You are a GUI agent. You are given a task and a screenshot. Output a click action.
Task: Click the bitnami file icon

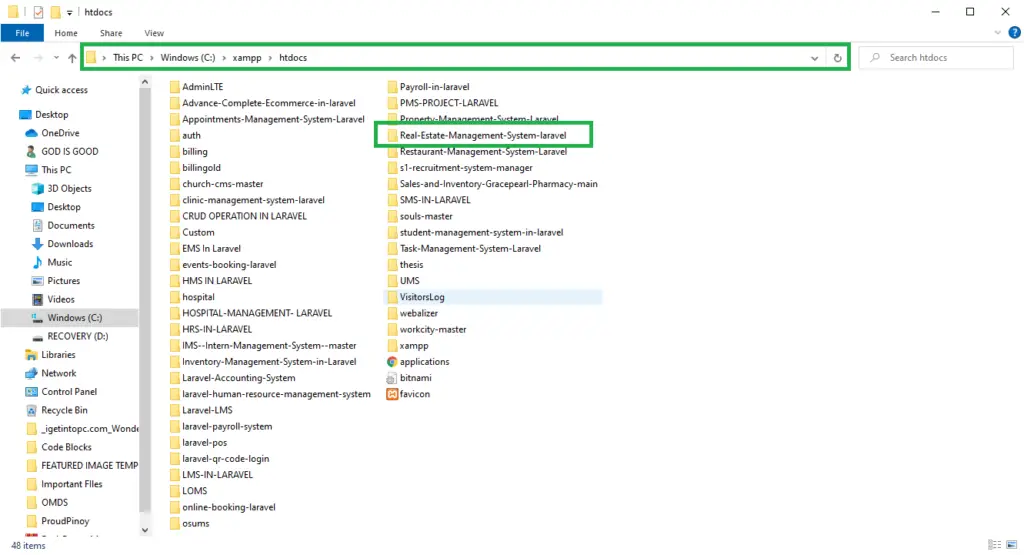393,378
